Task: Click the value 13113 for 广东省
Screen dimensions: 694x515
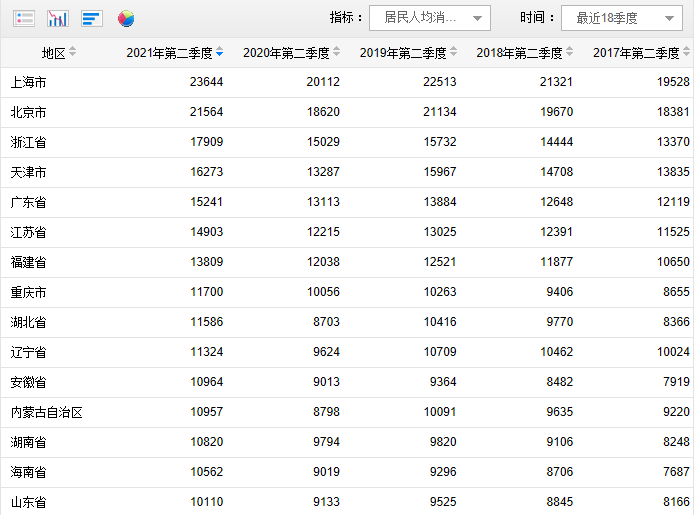Action: 323,202
